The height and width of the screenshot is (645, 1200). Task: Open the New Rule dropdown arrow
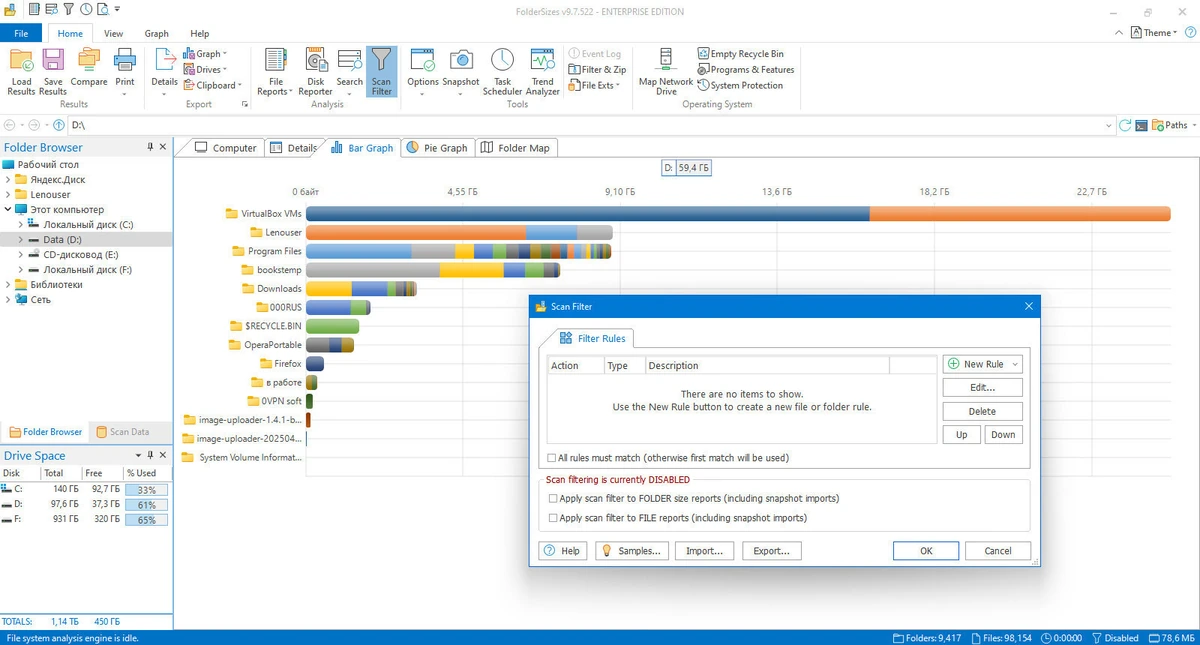(x=1015, y=364)
